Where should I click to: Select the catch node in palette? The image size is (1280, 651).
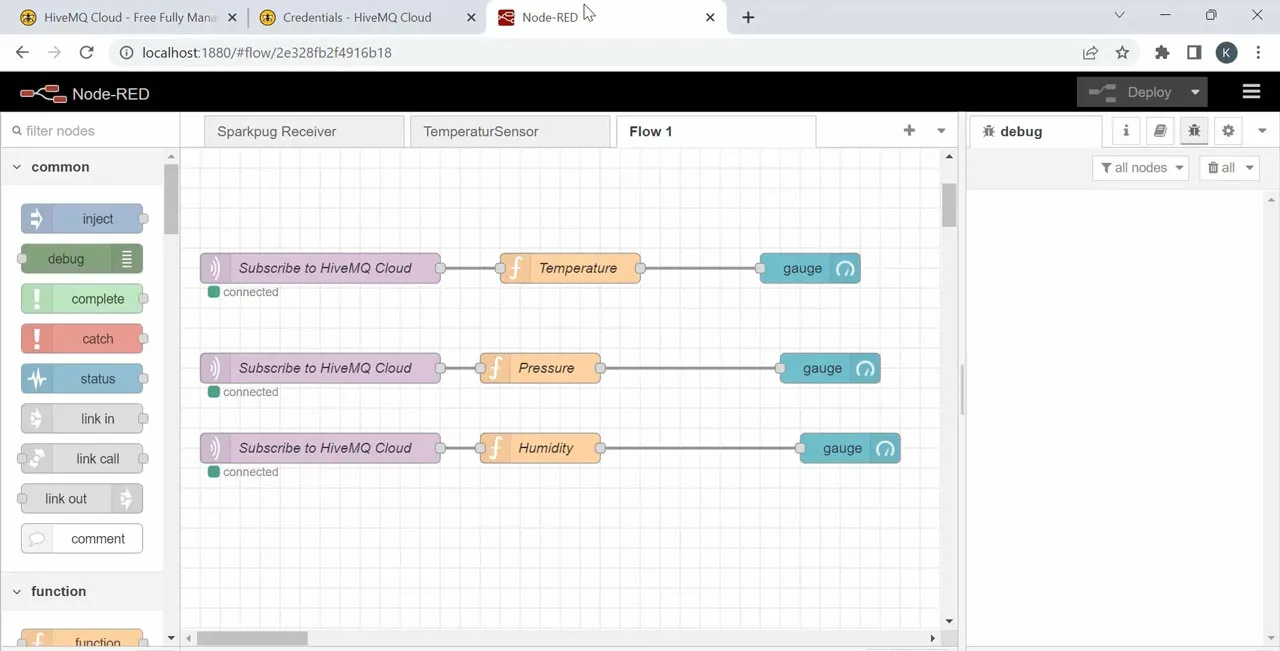82,339
